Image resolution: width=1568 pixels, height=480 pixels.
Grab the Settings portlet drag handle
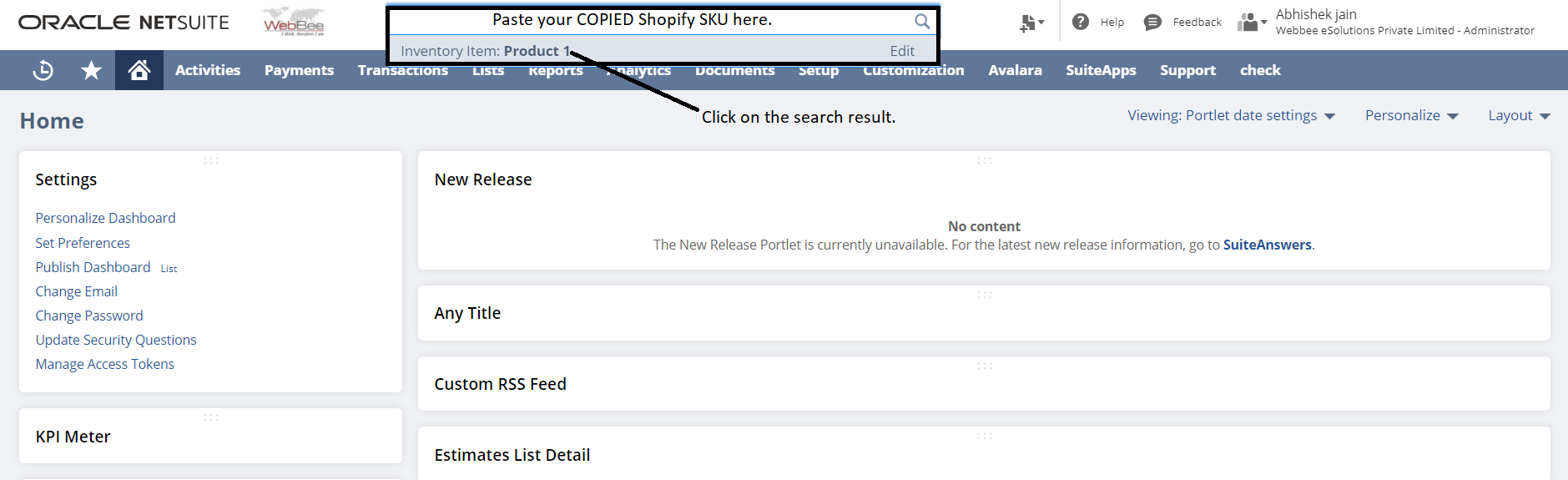(211, 160)
